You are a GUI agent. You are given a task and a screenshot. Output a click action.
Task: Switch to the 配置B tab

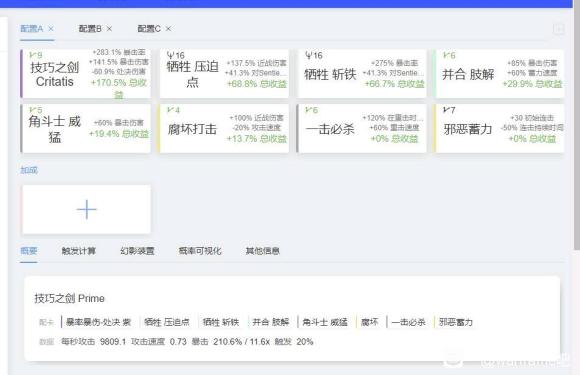90,28
